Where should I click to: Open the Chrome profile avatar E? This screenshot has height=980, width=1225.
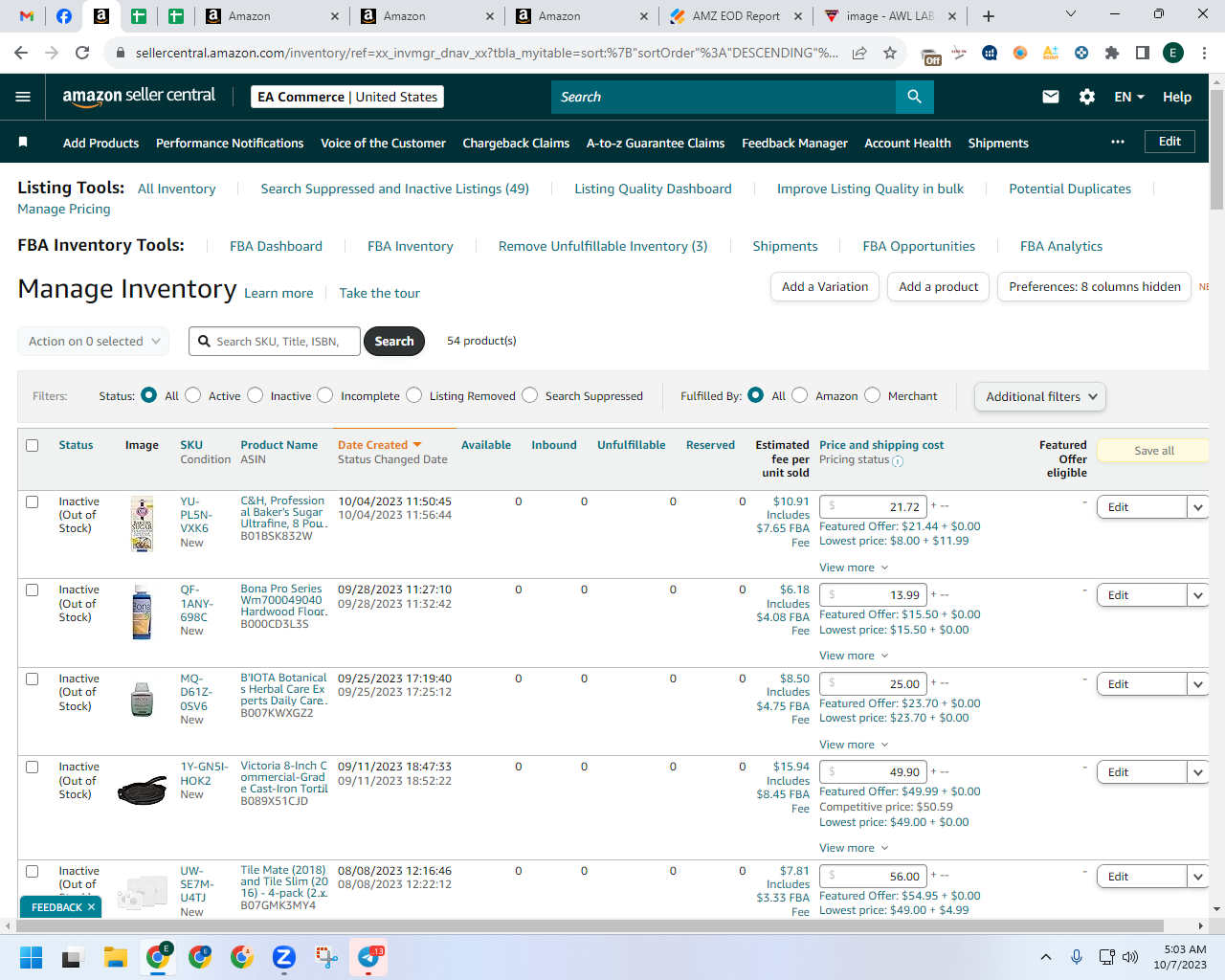pos(1173,53)
